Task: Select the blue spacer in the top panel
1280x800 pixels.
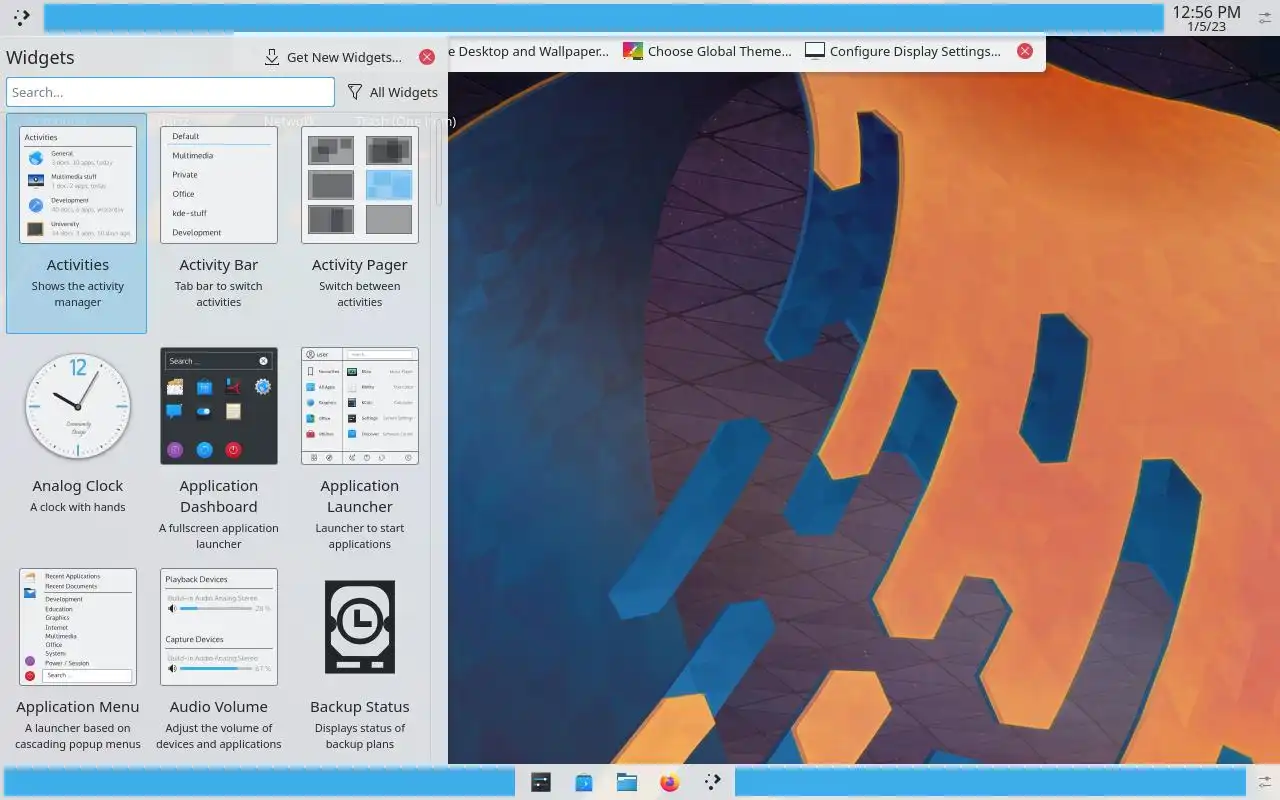Action: coord(604,17)
